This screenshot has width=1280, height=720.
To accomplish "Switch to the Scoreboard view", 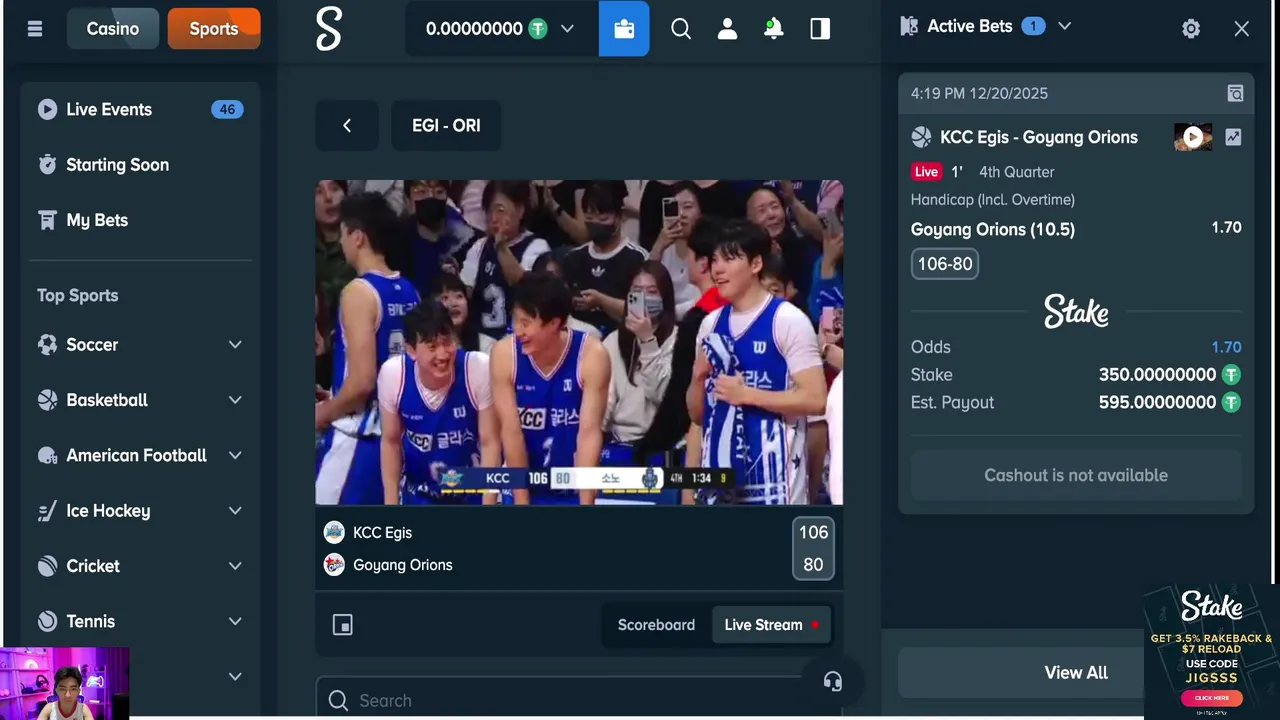I will click(656, 625).
